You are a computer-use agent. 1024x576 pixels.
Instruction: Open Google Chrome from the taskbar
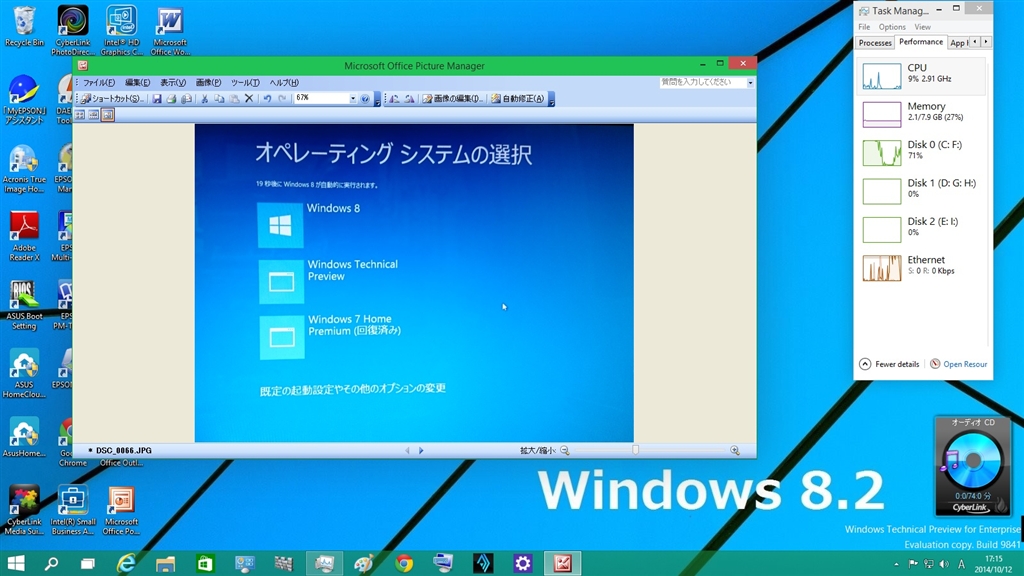click(x=404, y=564)
